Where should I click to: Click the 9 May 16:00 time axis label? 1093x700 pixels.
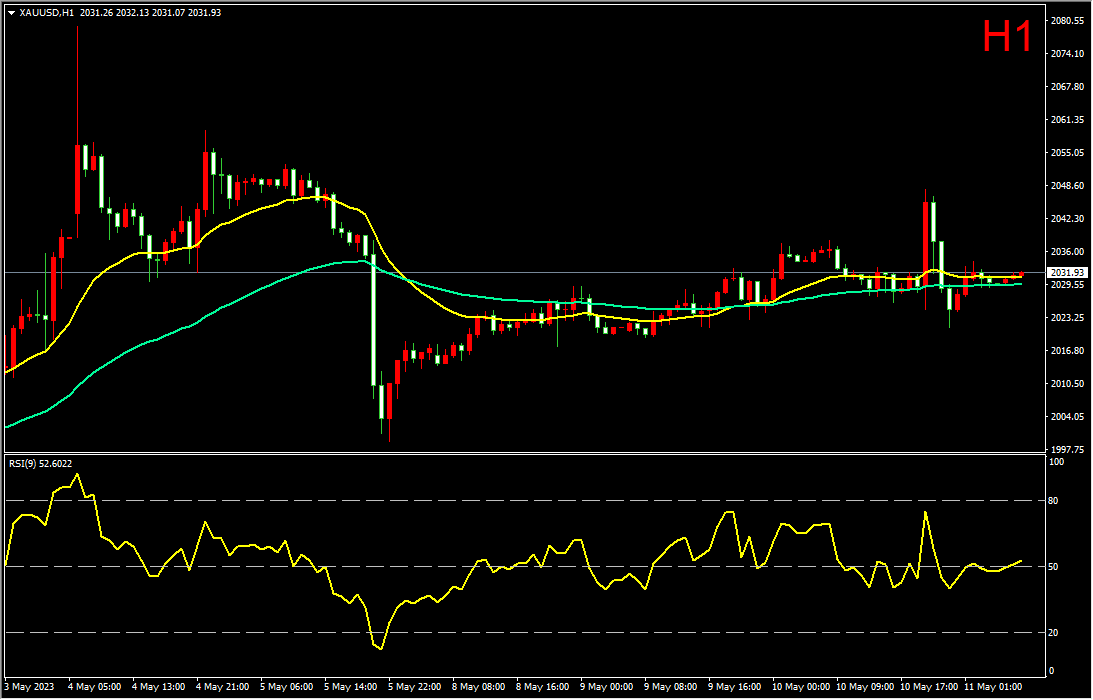[x=735, y=687]
